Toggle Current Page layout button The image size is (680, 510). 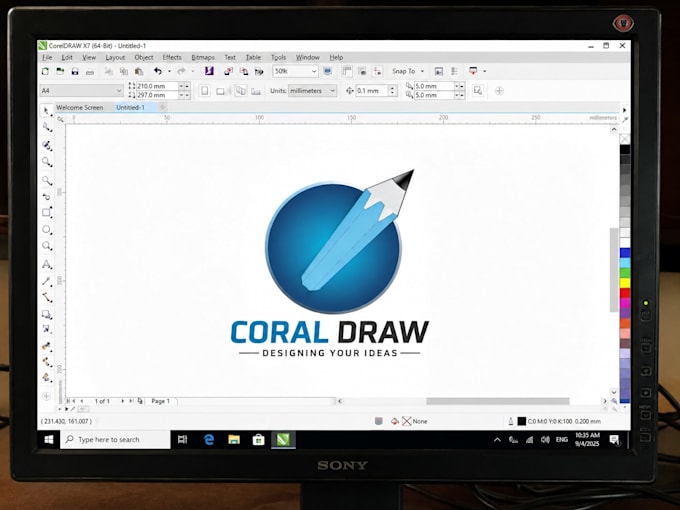(256, 91)
